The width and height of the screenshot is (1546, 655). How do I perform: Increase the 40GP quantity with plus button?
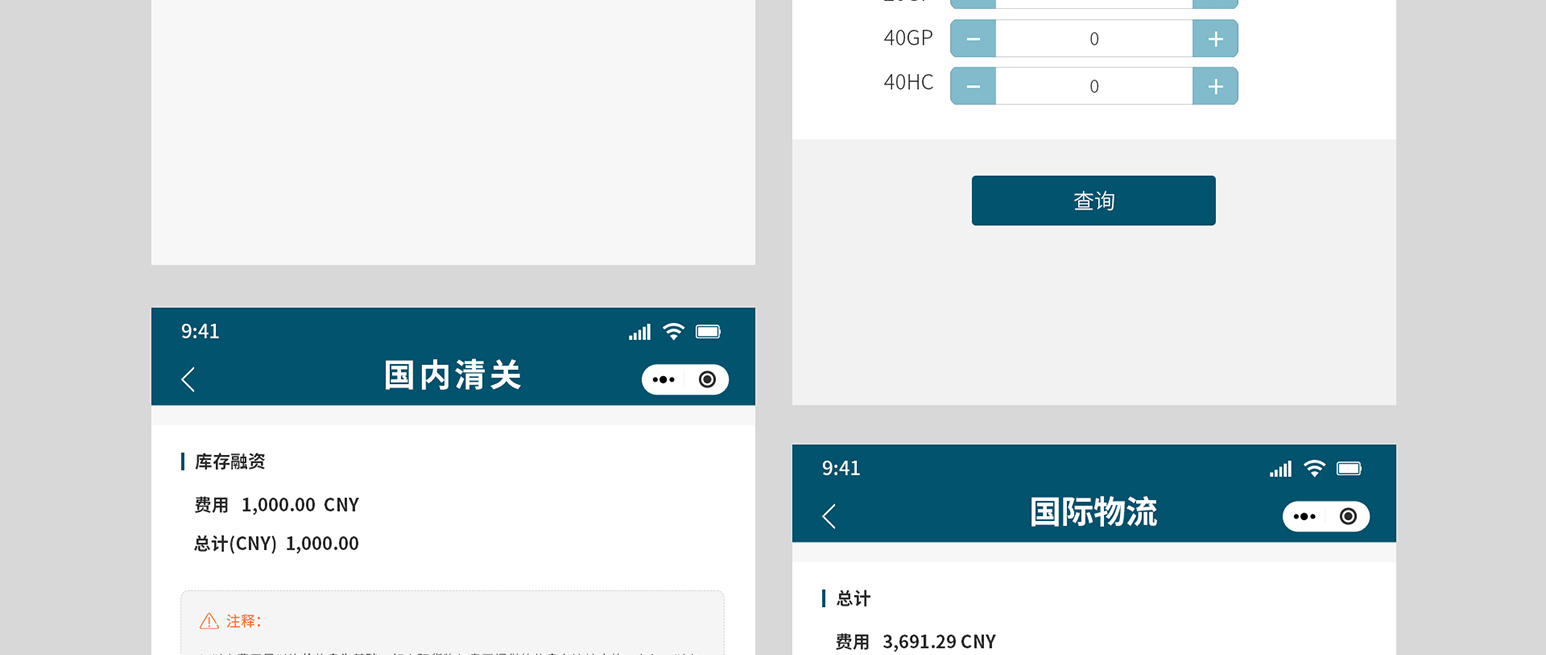click(1215, 39)
